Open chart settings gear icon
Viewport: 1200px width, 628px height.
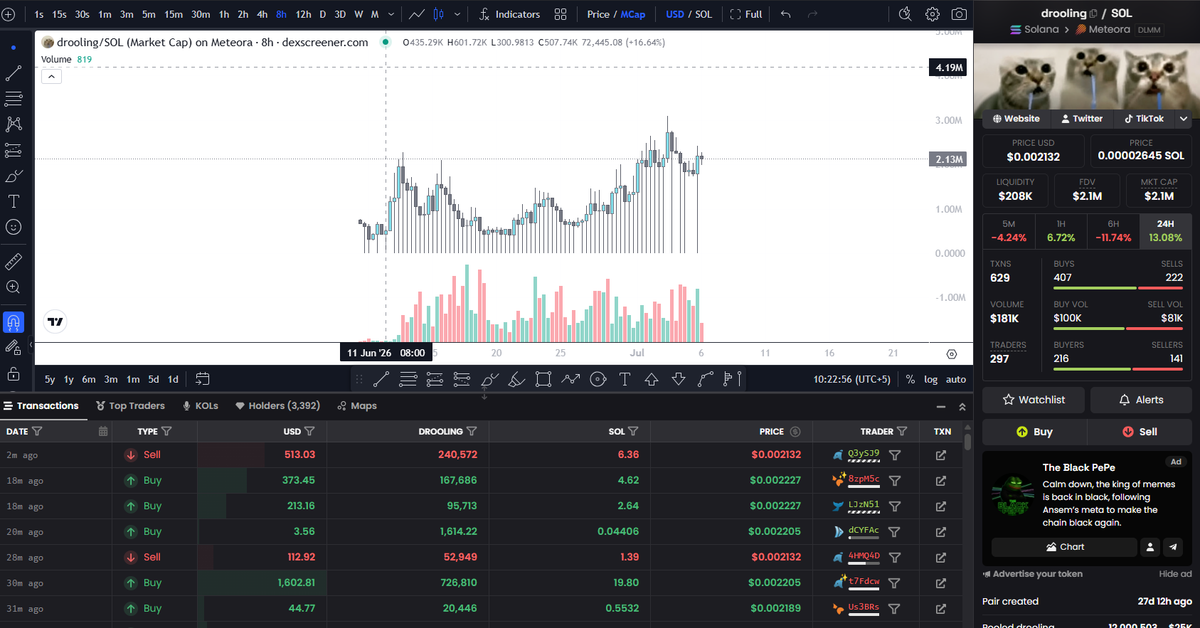pyautogui.click(x=932, y=14)
